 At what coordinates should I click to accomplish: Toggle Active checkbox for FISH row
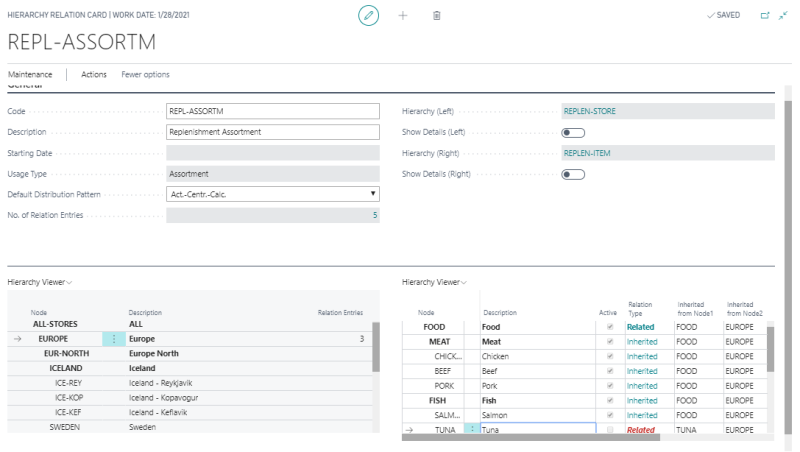tap(610, 400)
